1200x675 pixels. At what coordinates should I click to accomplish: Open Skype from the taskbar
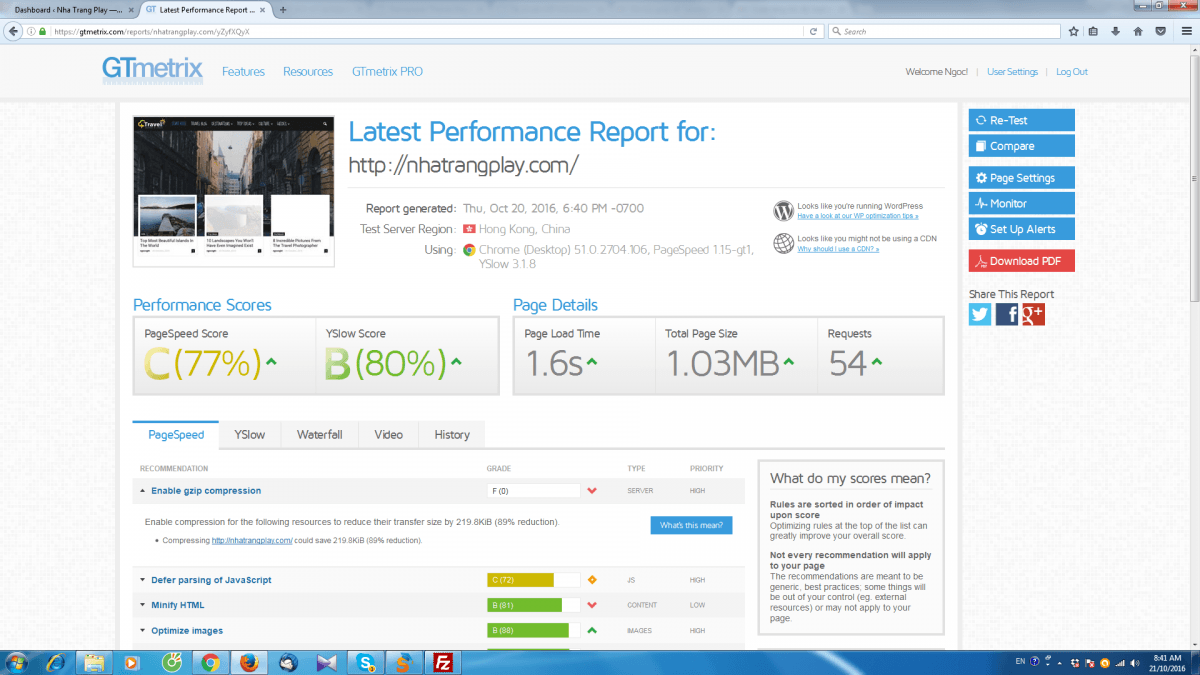(366, 662)
